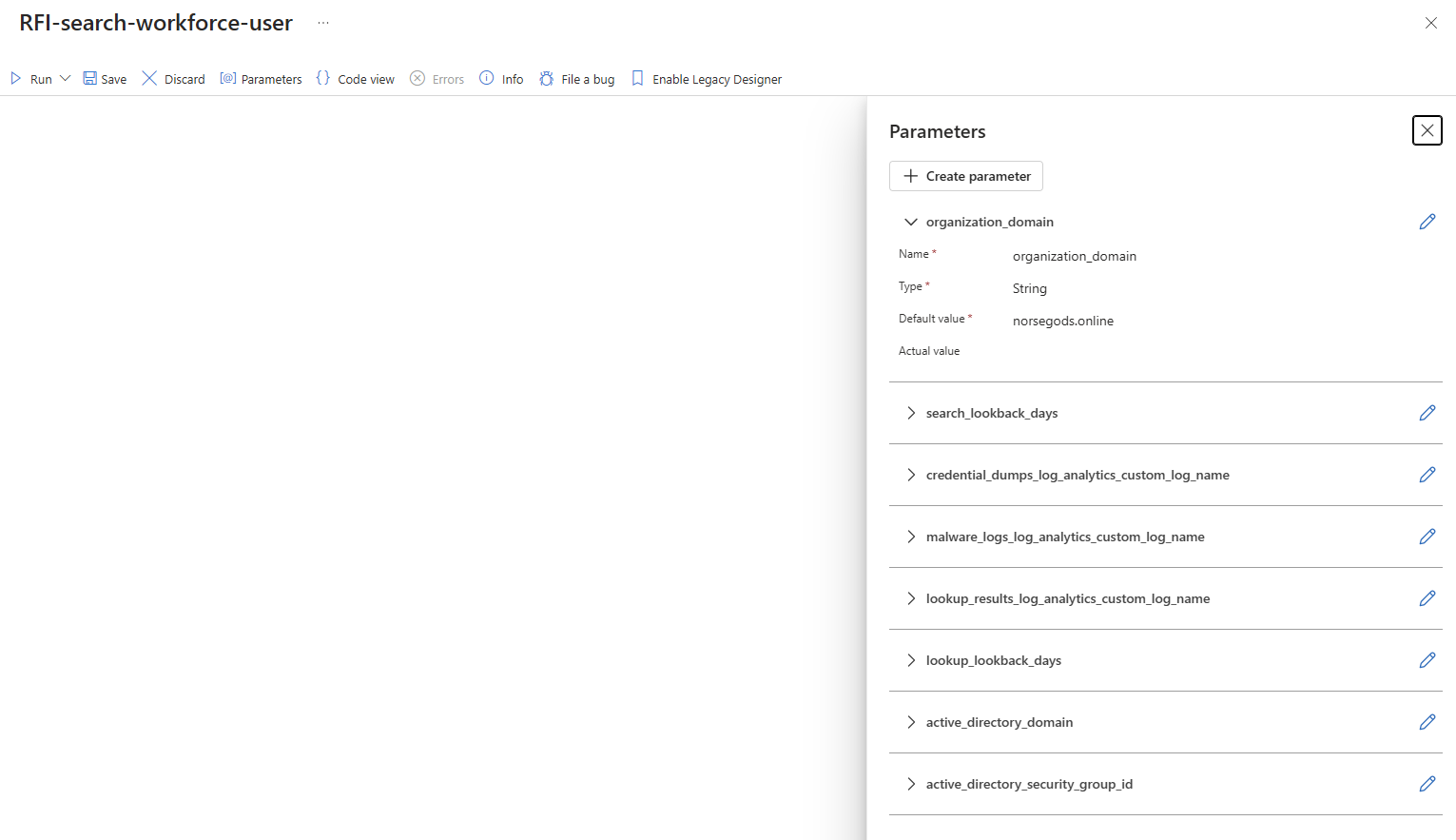The image size is (1456, 840).
Task: Click the Run play icon
Action: 16,79
